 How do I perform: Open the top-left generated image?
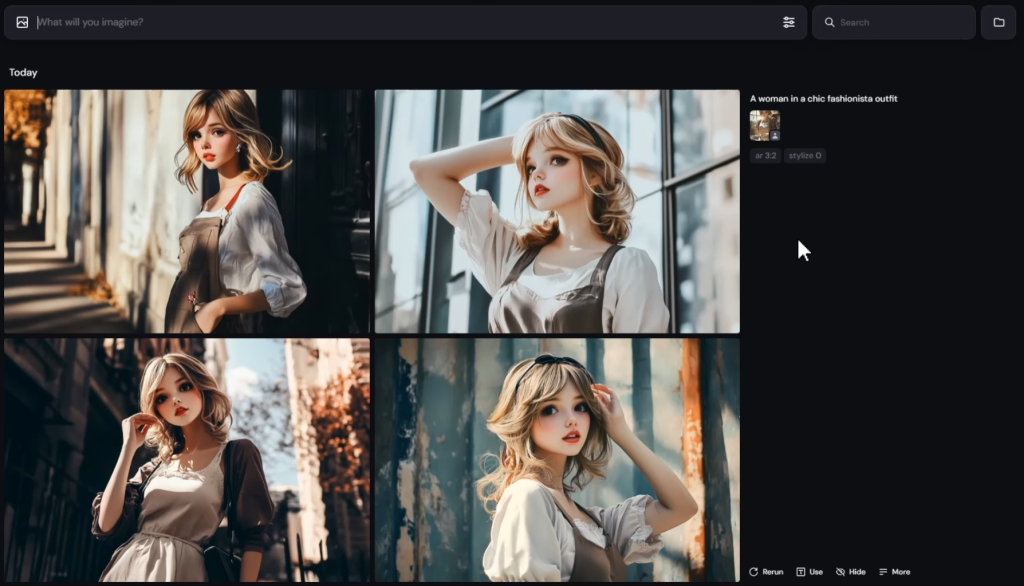click(187, 211)
